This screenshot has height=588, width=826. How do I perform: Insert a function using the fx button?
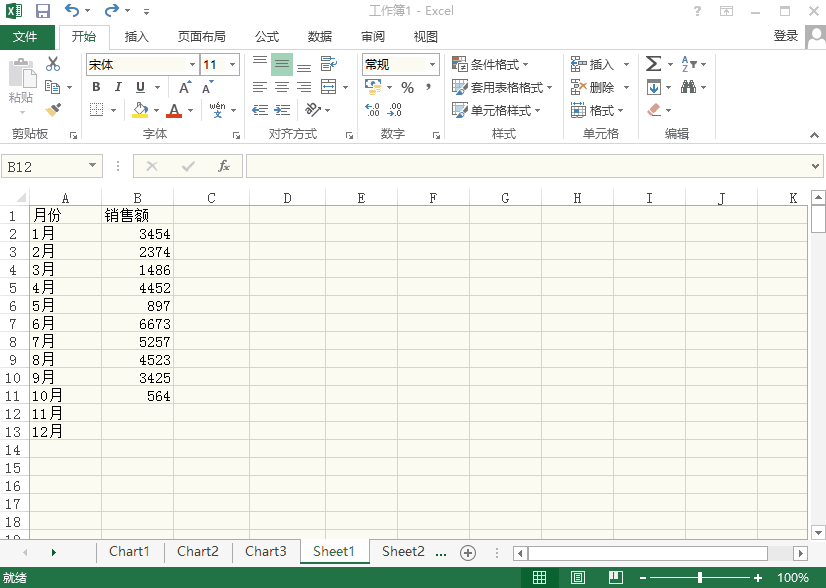tap(224, 166)
